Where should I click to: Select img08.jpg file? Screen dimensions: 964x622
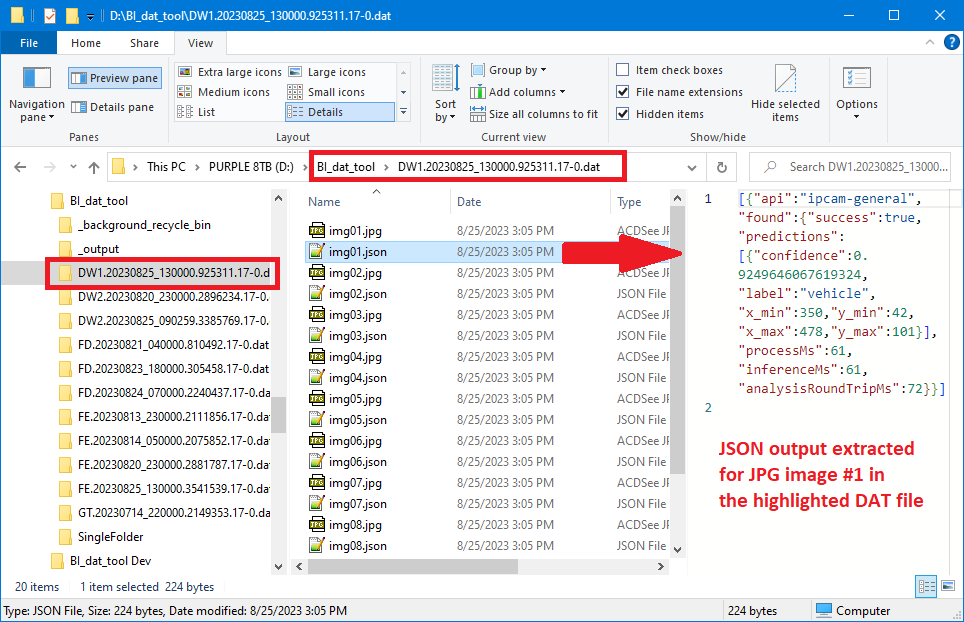pyautogui.click(x=355, y=525)
